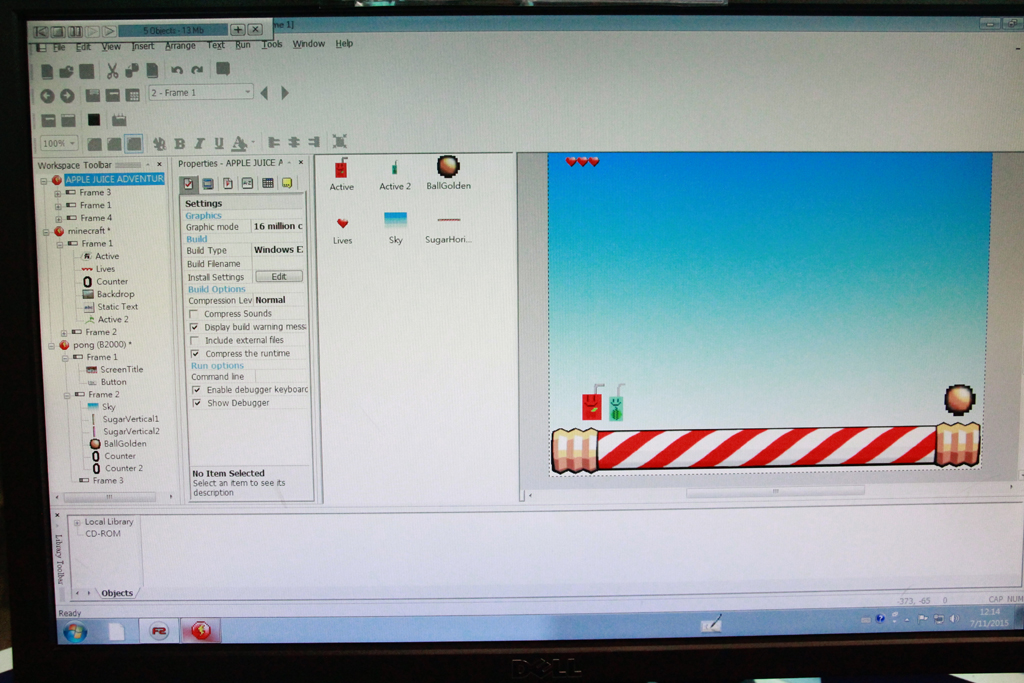Open the File menu
Screen dimensions: 1024x683
coord(59,48)
